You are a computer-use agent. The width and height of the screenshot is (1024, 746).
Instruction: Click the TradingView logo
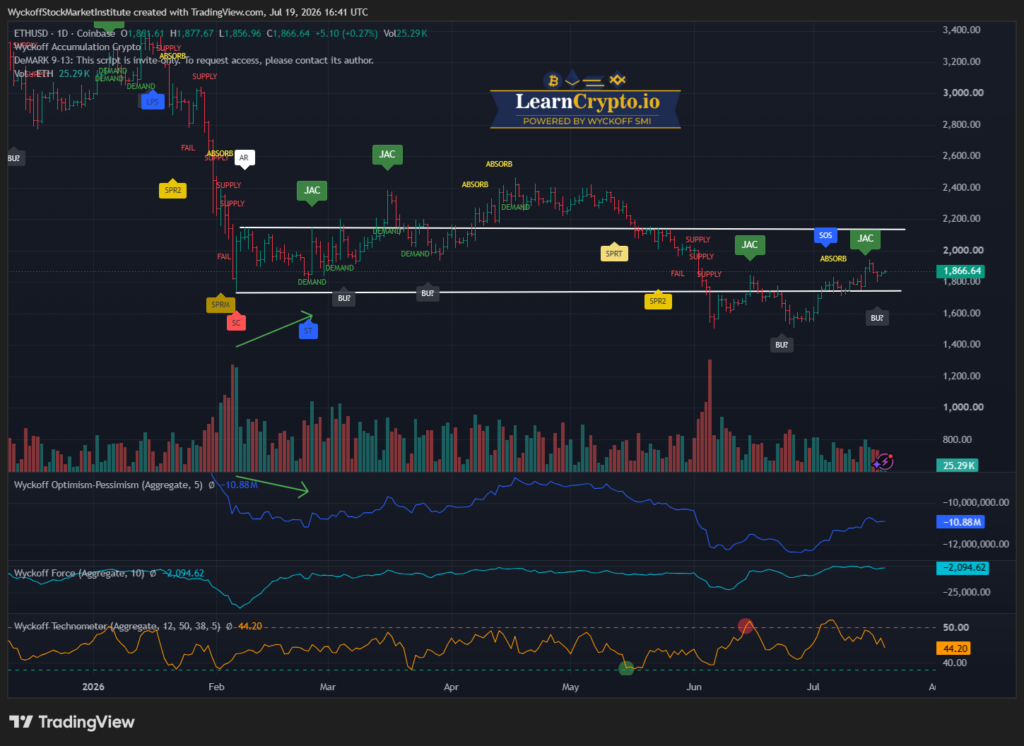coord(72,722)
